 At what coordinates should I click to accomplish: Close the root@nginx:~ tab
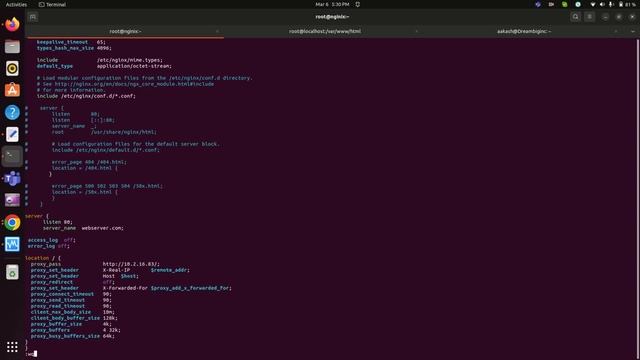tap(217, 31)
